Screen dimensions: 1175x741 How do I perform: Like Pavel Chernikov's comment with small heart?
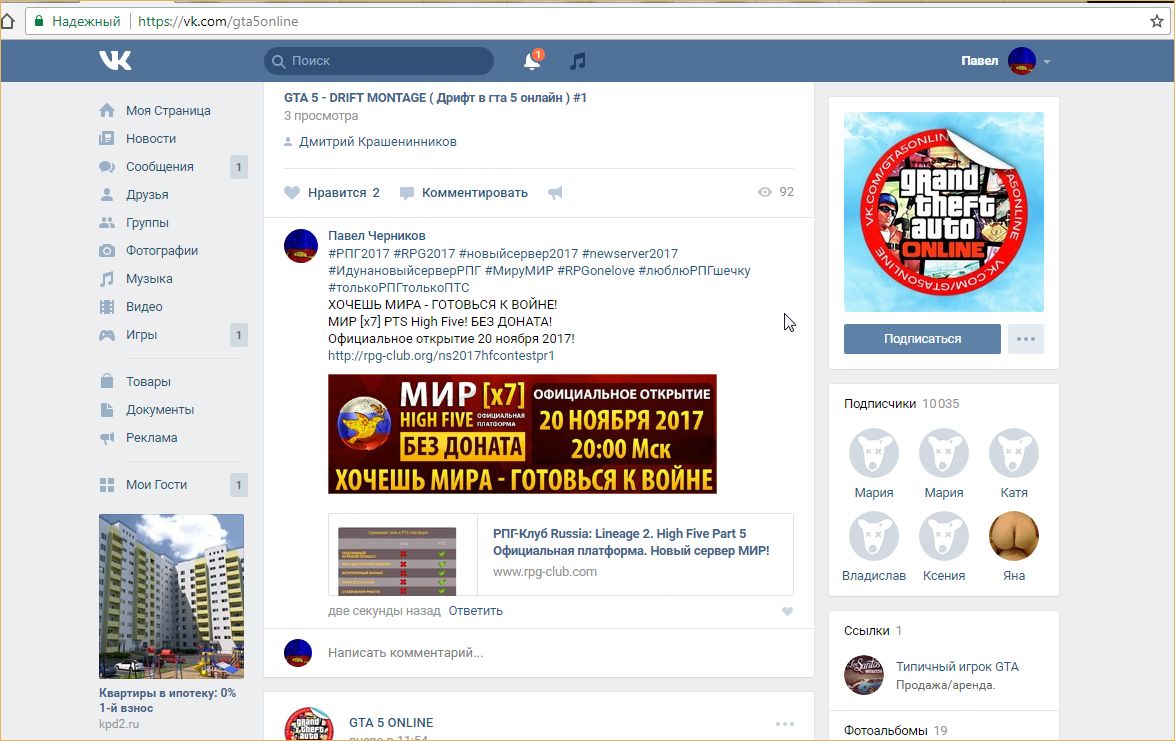[x=788, y=611]
